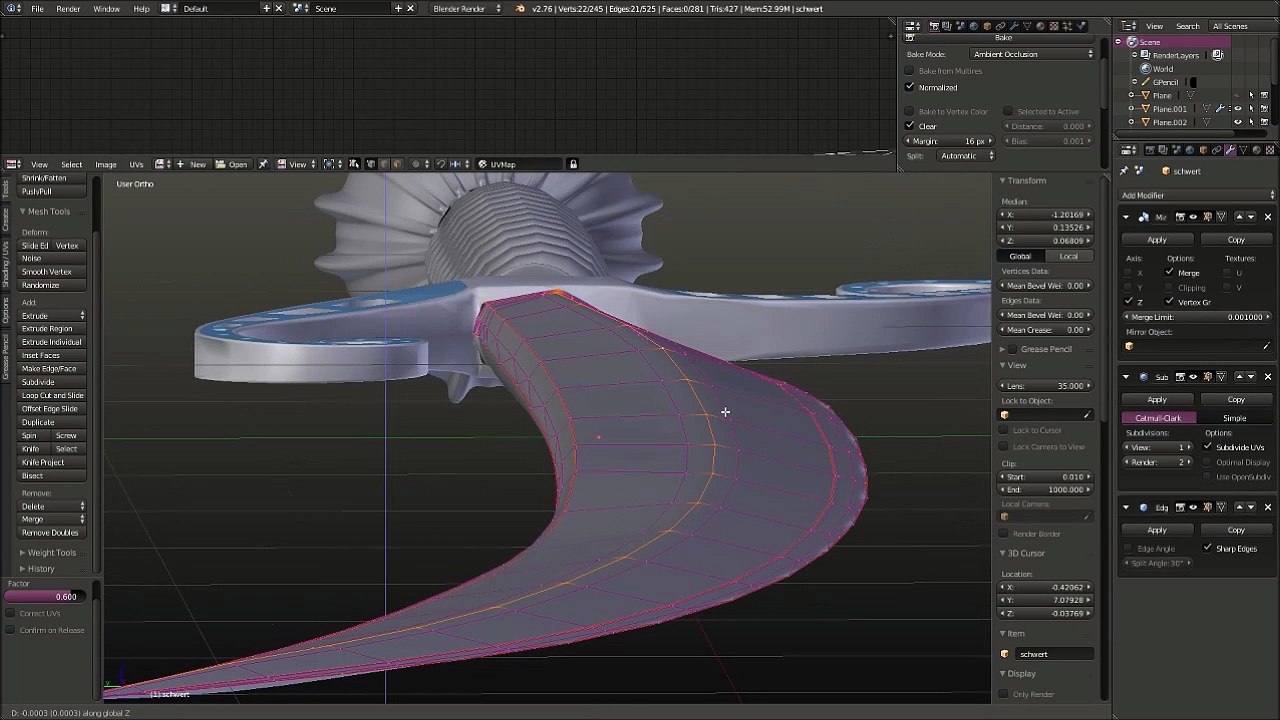The image size is (1280, 720).
Task: Click Loop Cut and Slide tool button
Action: [x=53, y=396]
